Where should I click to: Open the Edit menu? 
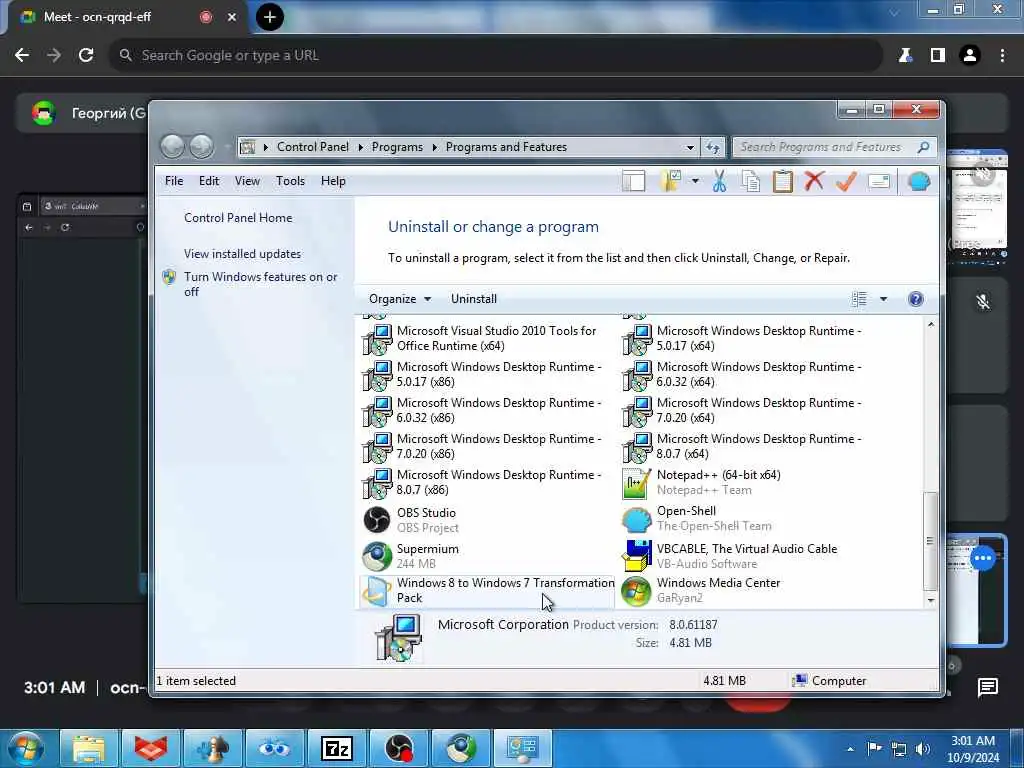(209, 181)
